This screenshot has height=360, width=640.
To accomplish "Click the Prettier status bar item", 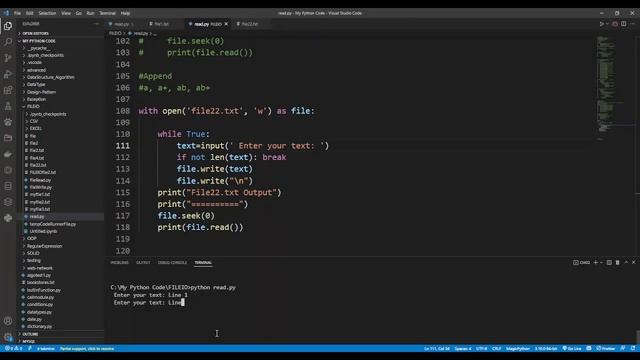I will point(606,349).
